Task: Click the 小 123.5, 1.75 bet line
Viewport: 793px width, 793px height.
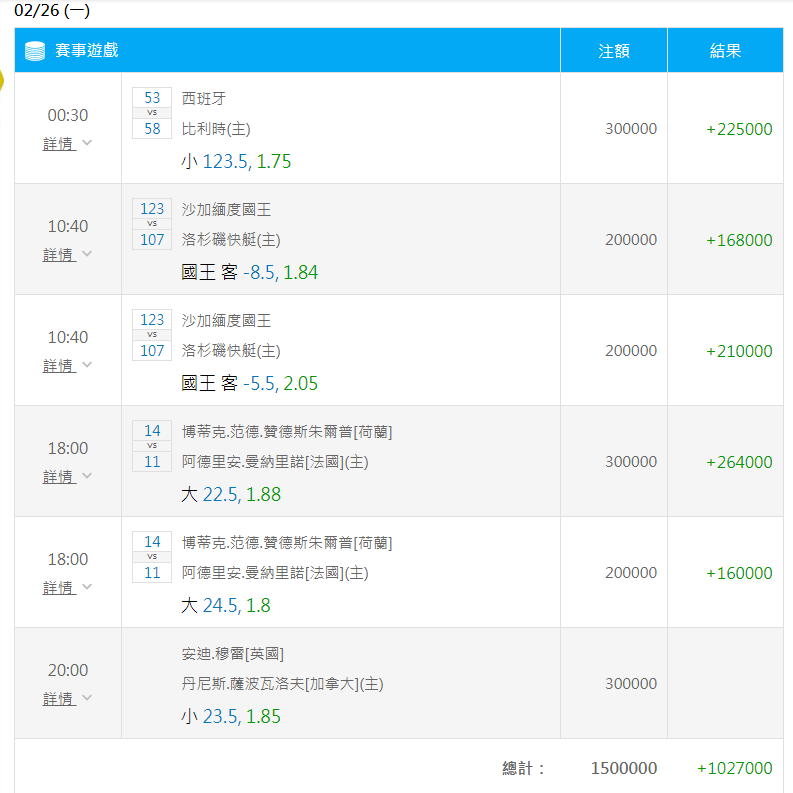Action: coord(236,161)
